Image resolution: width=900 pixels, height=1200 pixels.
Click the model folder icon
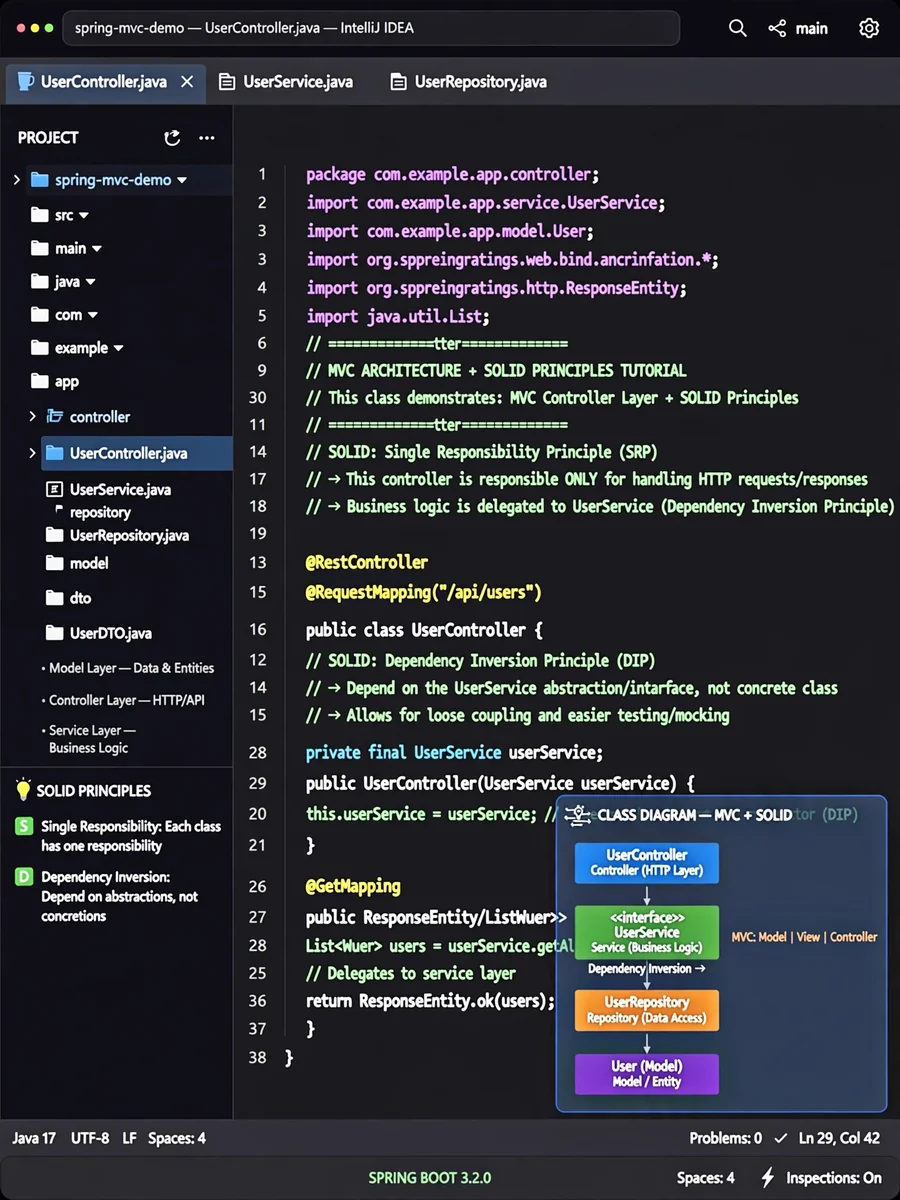pos(55,563)
